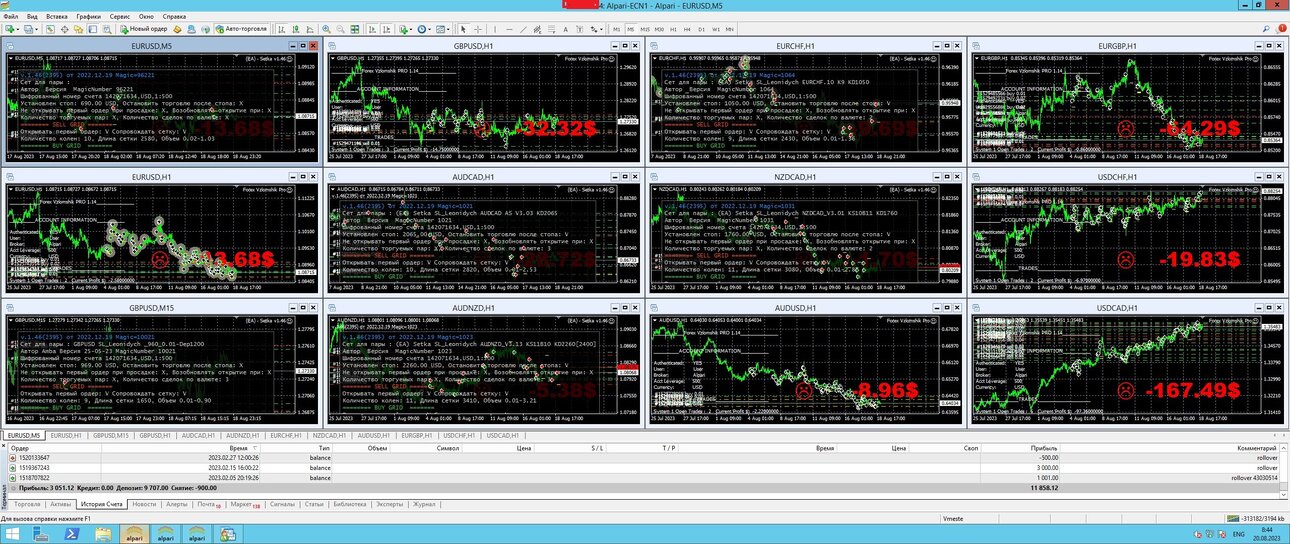Open the Windows Start button

(15, 534)
